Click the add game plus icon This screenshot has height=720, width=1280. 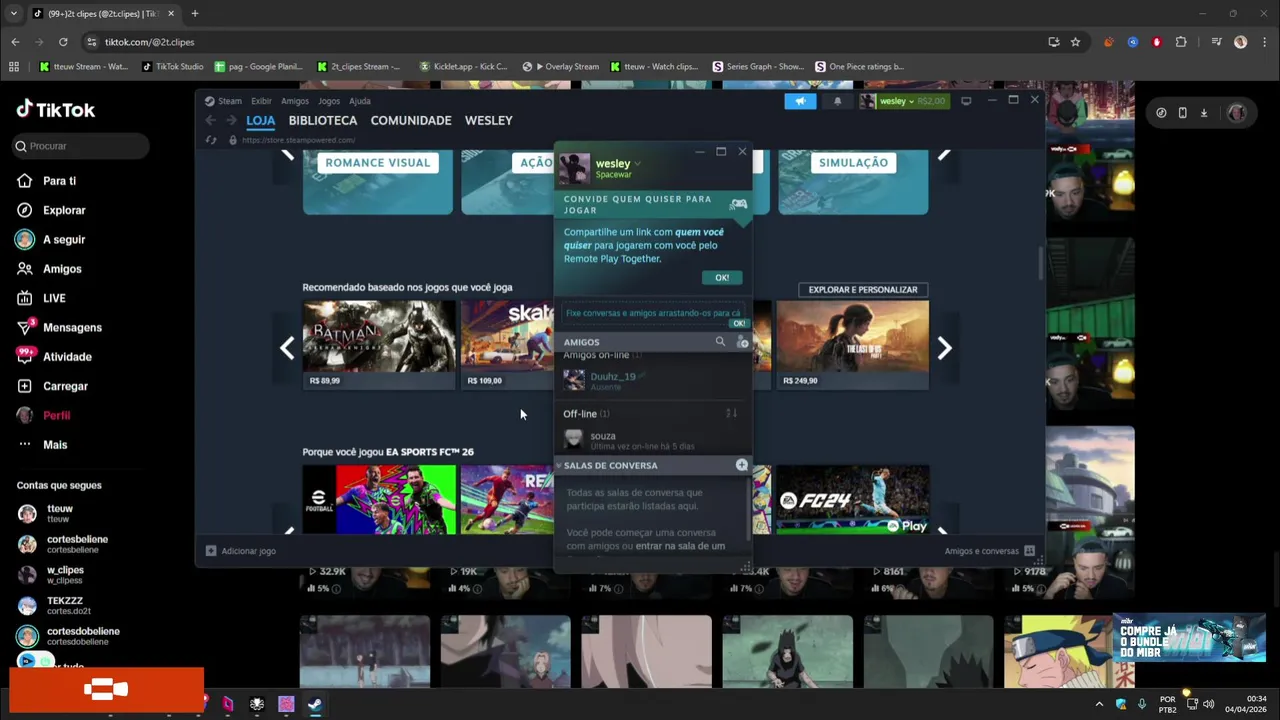[x=211, y=551]
